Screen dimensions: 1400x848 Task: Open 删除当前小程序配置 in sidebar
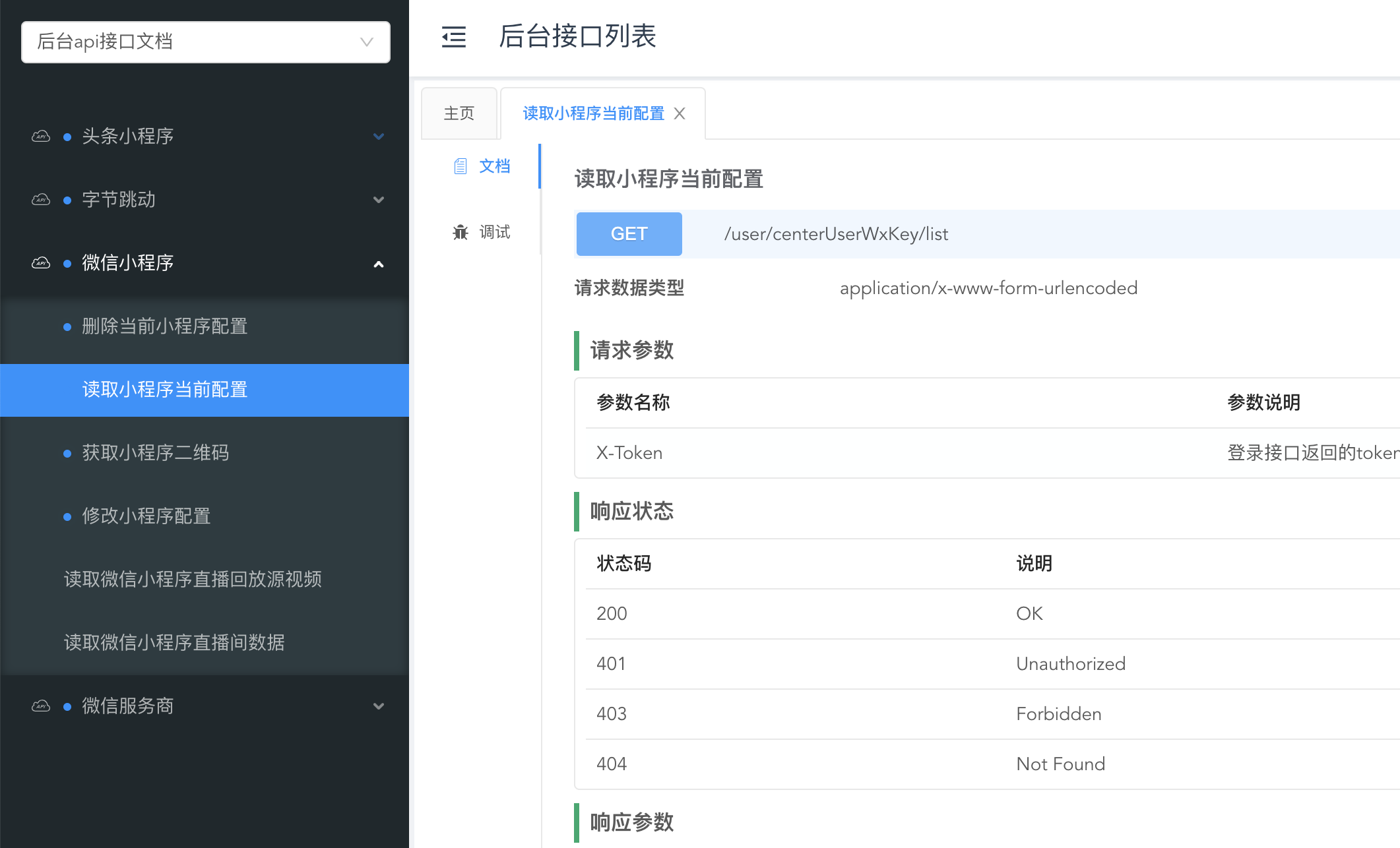pyautogui.click(x=165, y=326)
